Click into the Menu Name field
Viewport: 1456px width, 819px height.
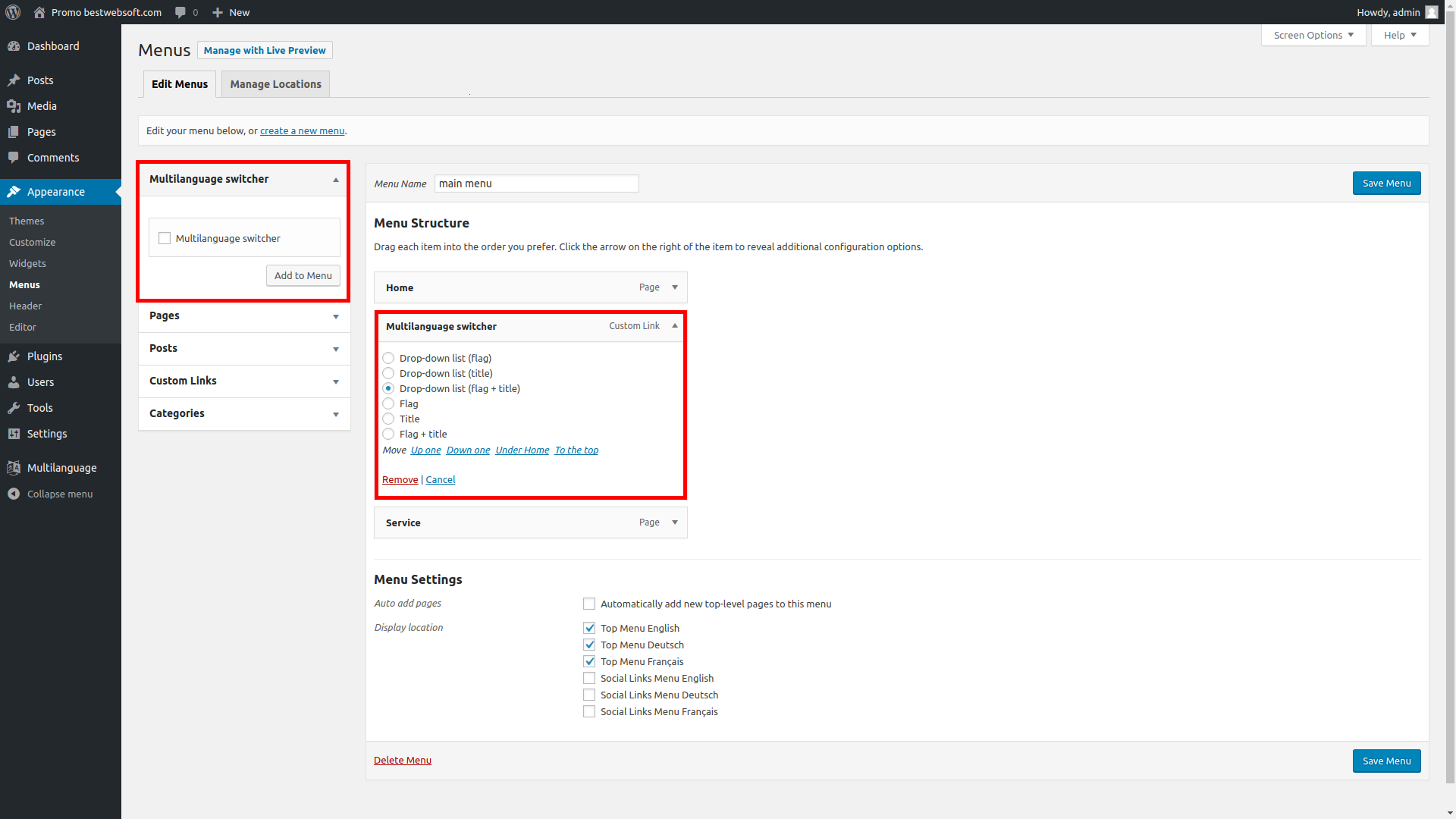(x=536, y=184)
